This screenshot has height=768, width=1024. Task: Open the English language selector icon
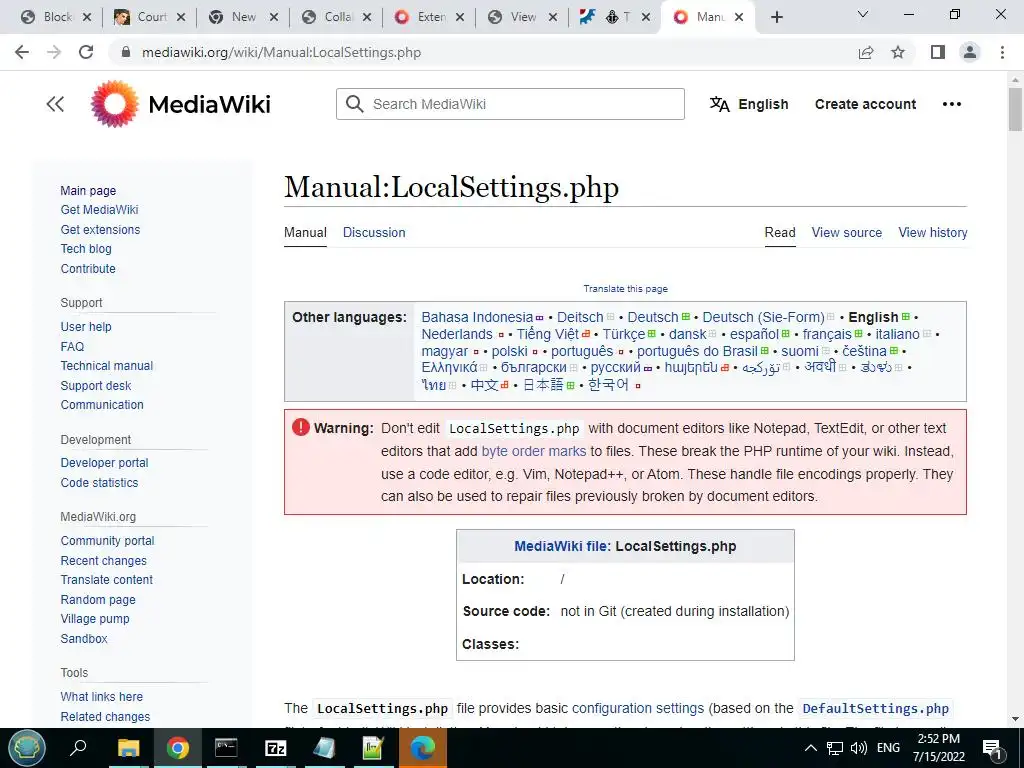point(720,104)
